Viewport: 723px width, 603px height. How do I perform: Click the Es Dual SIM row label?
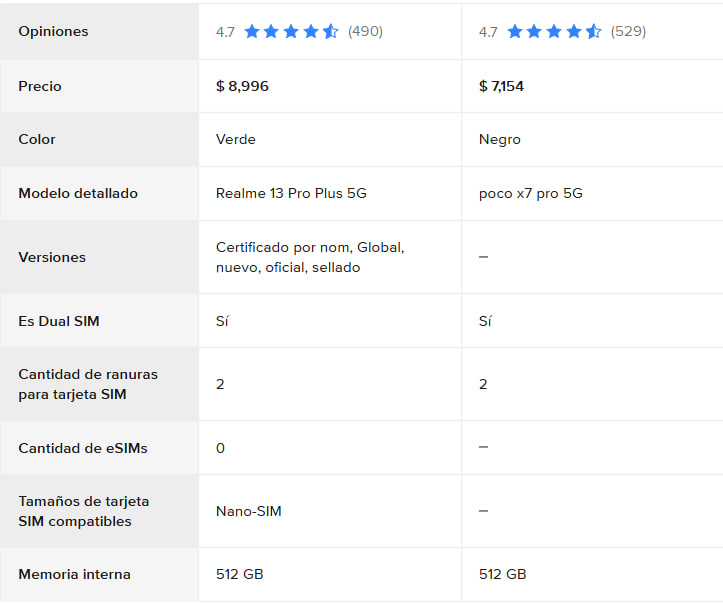[59, 321]
